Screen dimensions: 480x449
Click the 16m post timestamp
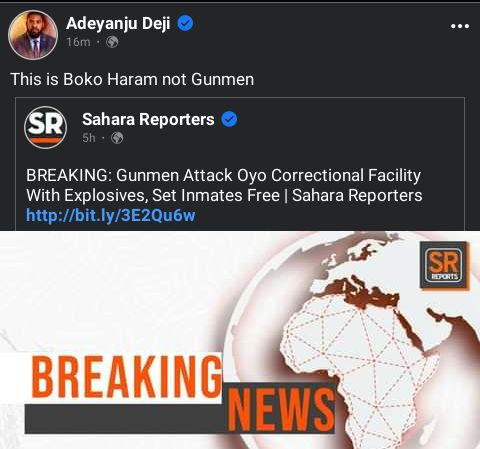pyautogui.click(x=78, y=42)
